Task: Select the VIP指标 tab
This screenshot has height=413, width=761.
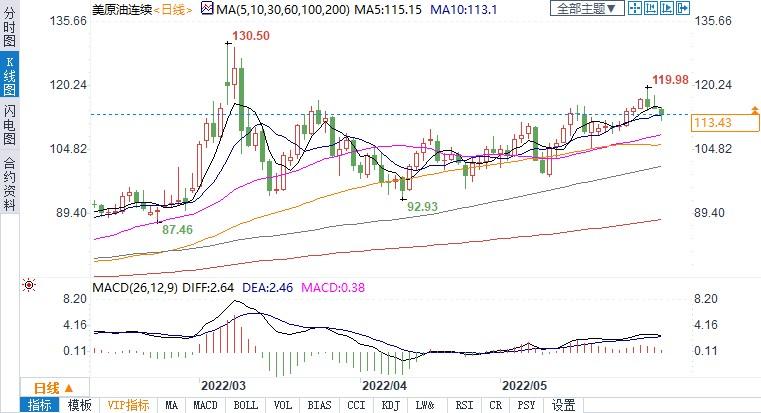Action: coord(128,405)
